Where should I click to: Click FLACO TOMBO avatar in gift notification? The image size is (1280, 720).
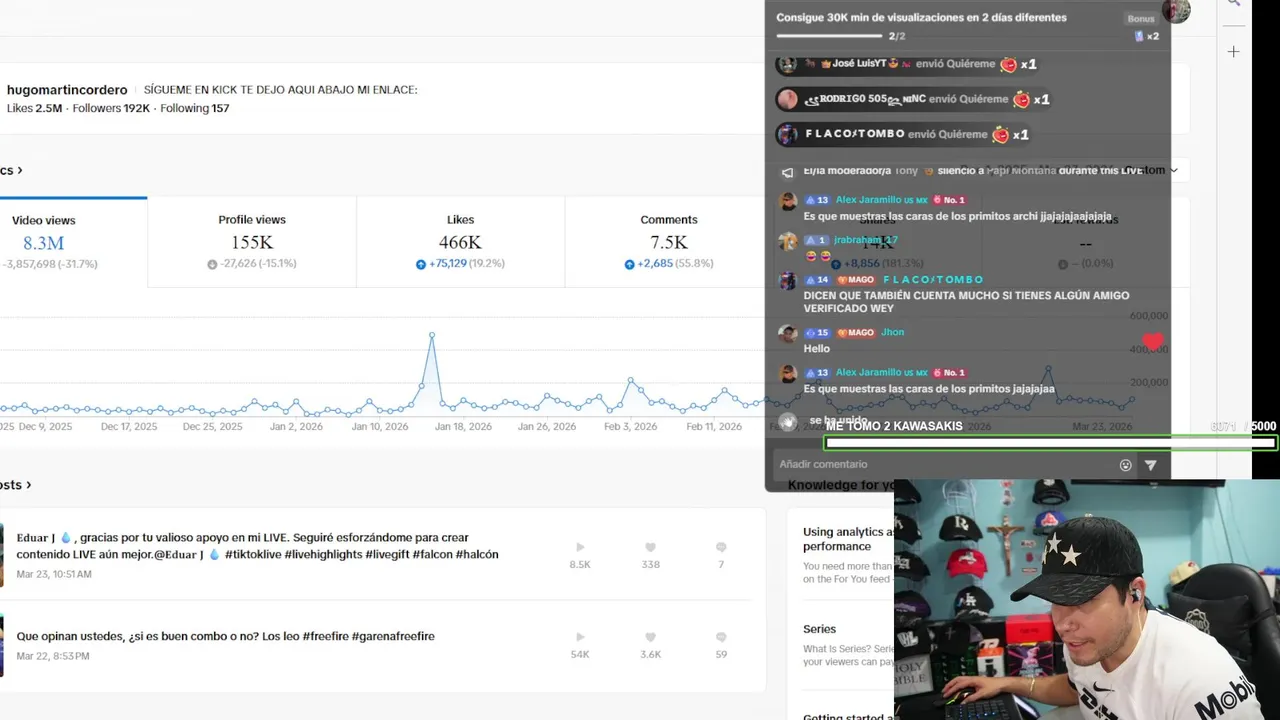pos(787,134)
